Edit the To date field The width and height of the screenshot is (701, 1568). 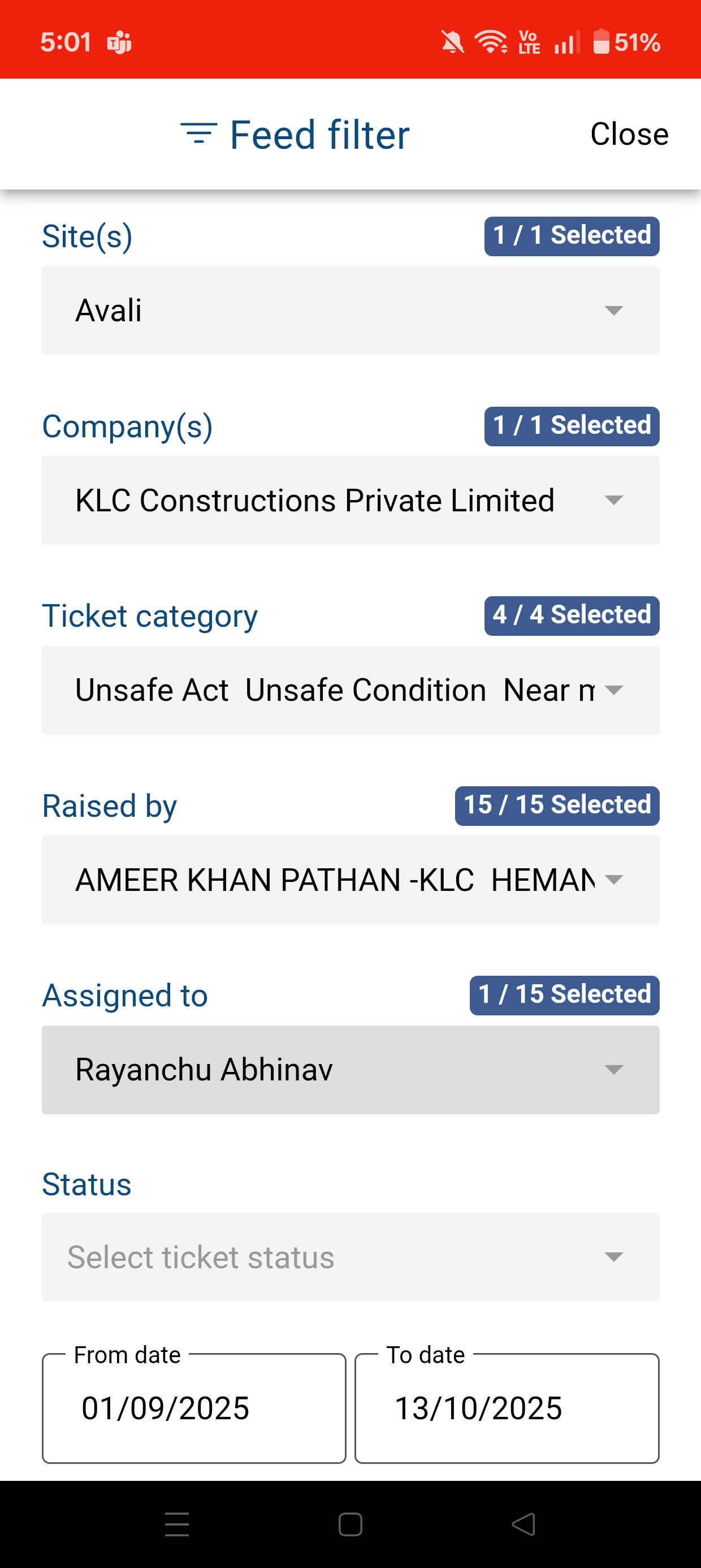point(507,1408)
